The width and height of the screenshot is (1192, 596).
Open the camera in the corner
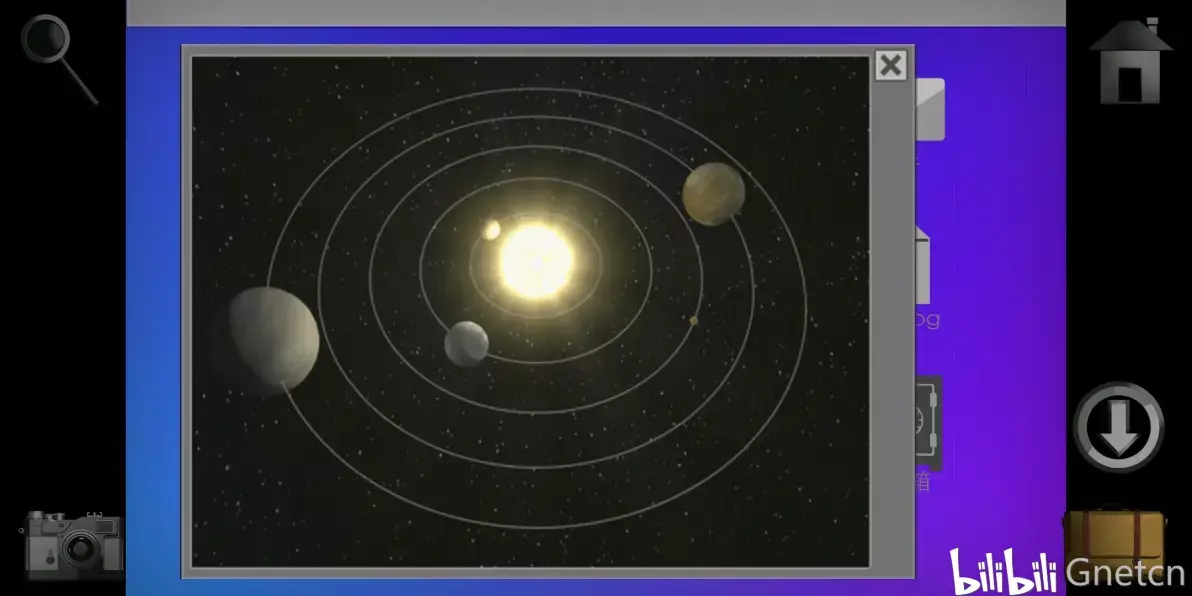point(73,545)
